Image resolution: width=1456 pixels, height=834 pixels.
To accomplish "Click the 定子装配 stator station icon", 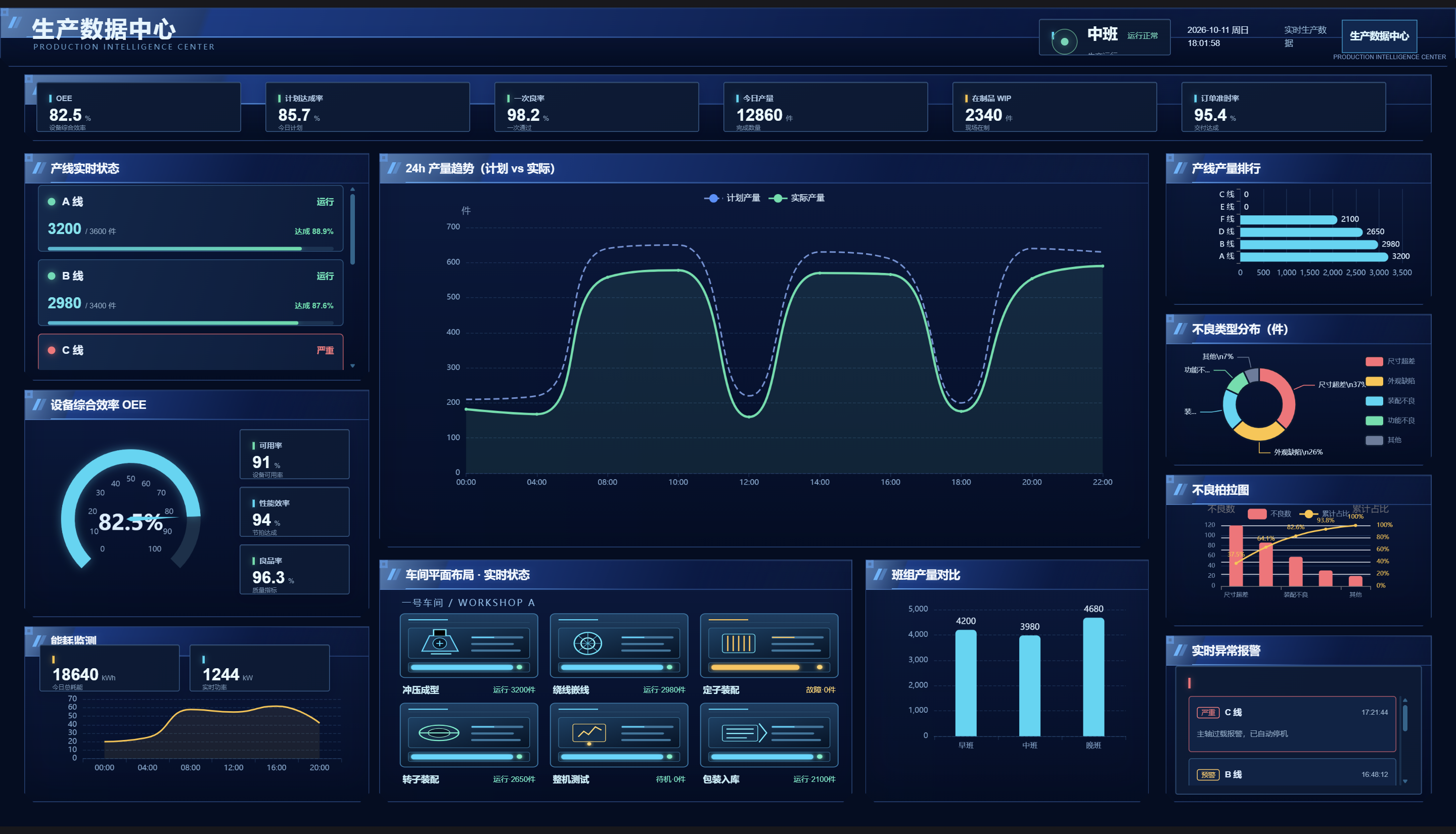I will tap(738, 643).
